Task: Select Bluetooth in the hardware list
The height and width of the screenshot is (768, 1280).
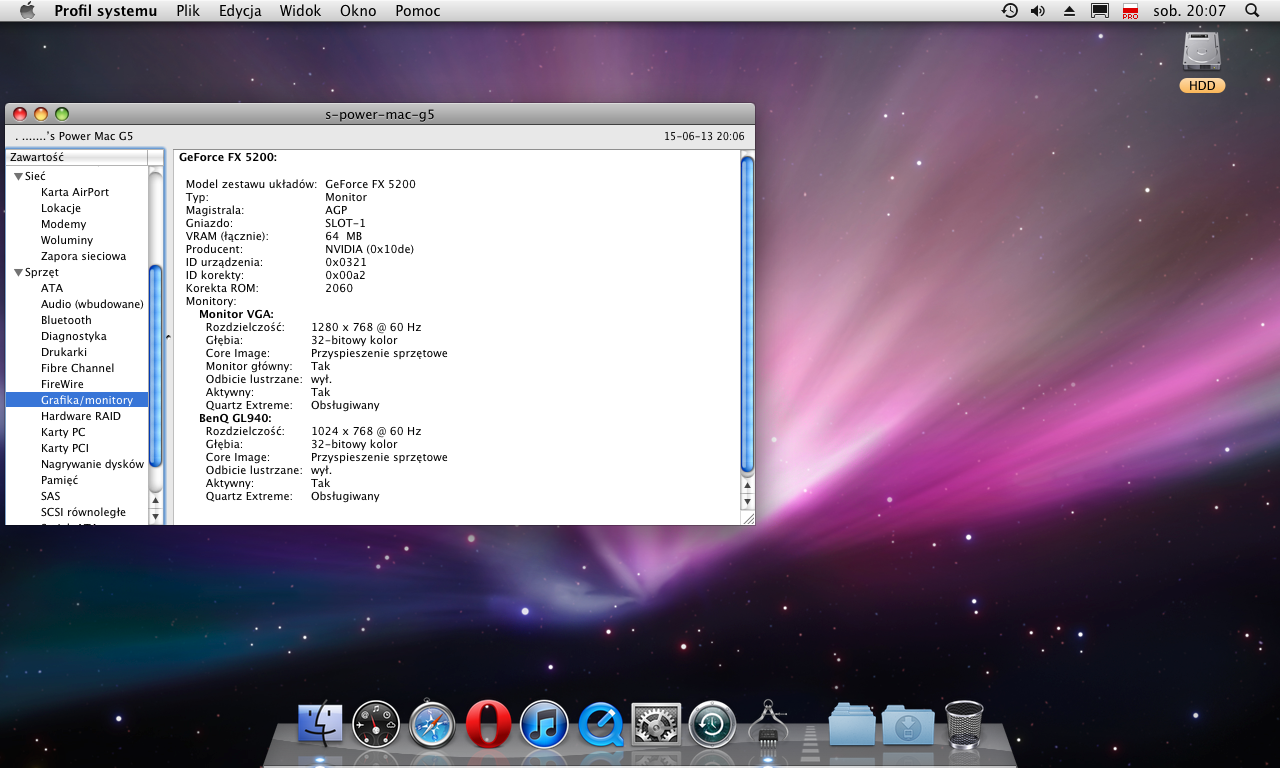Action: coord(66,320)
